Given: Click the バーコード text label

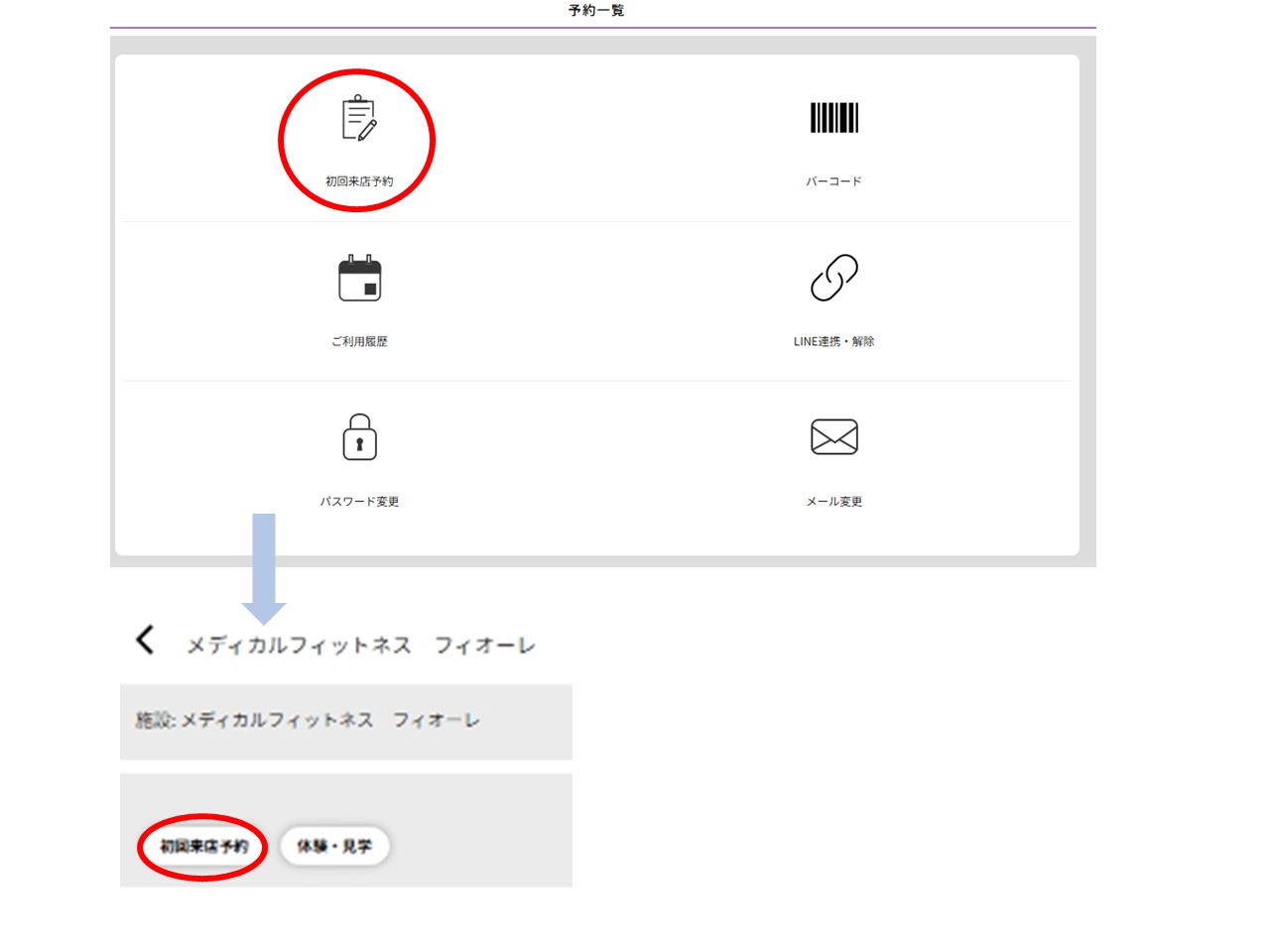Looking at the screenshot, I should coord(833,181).
